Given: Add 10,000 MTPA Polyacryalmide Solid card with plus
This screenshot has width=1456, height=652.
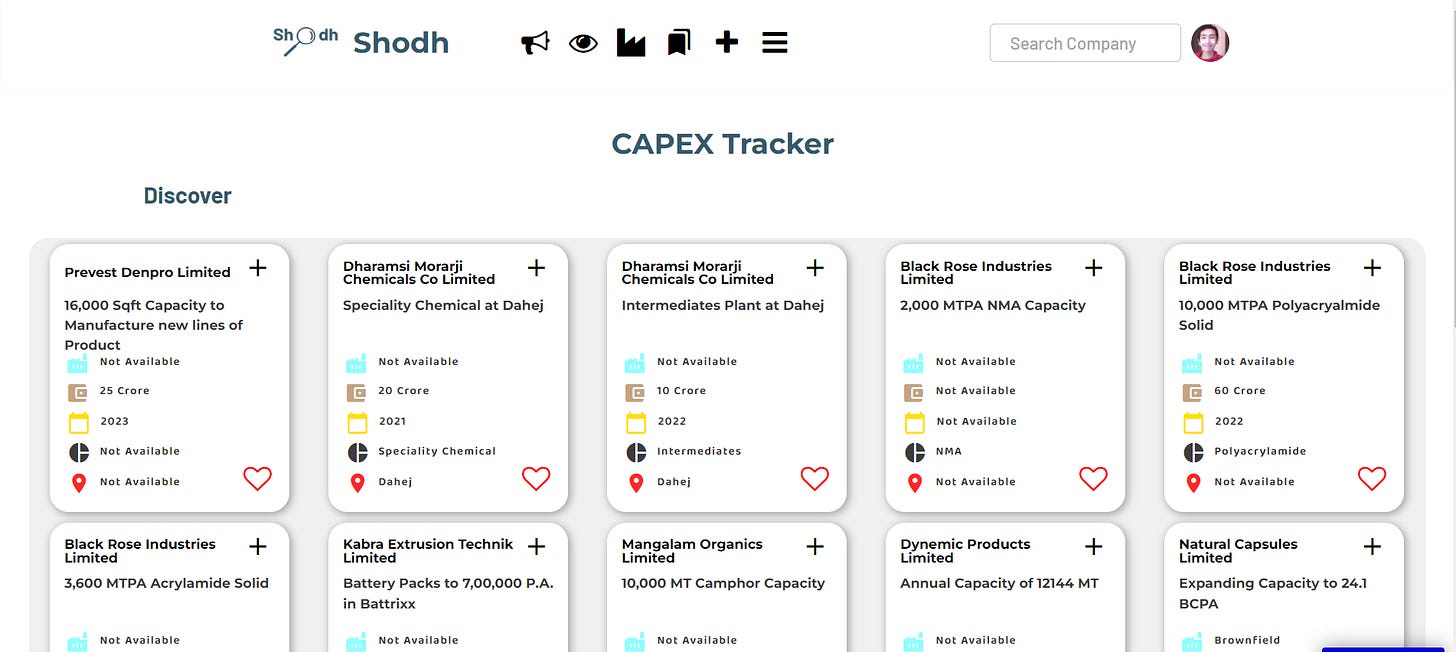Looking at the screenshot, I should 1373,267.
